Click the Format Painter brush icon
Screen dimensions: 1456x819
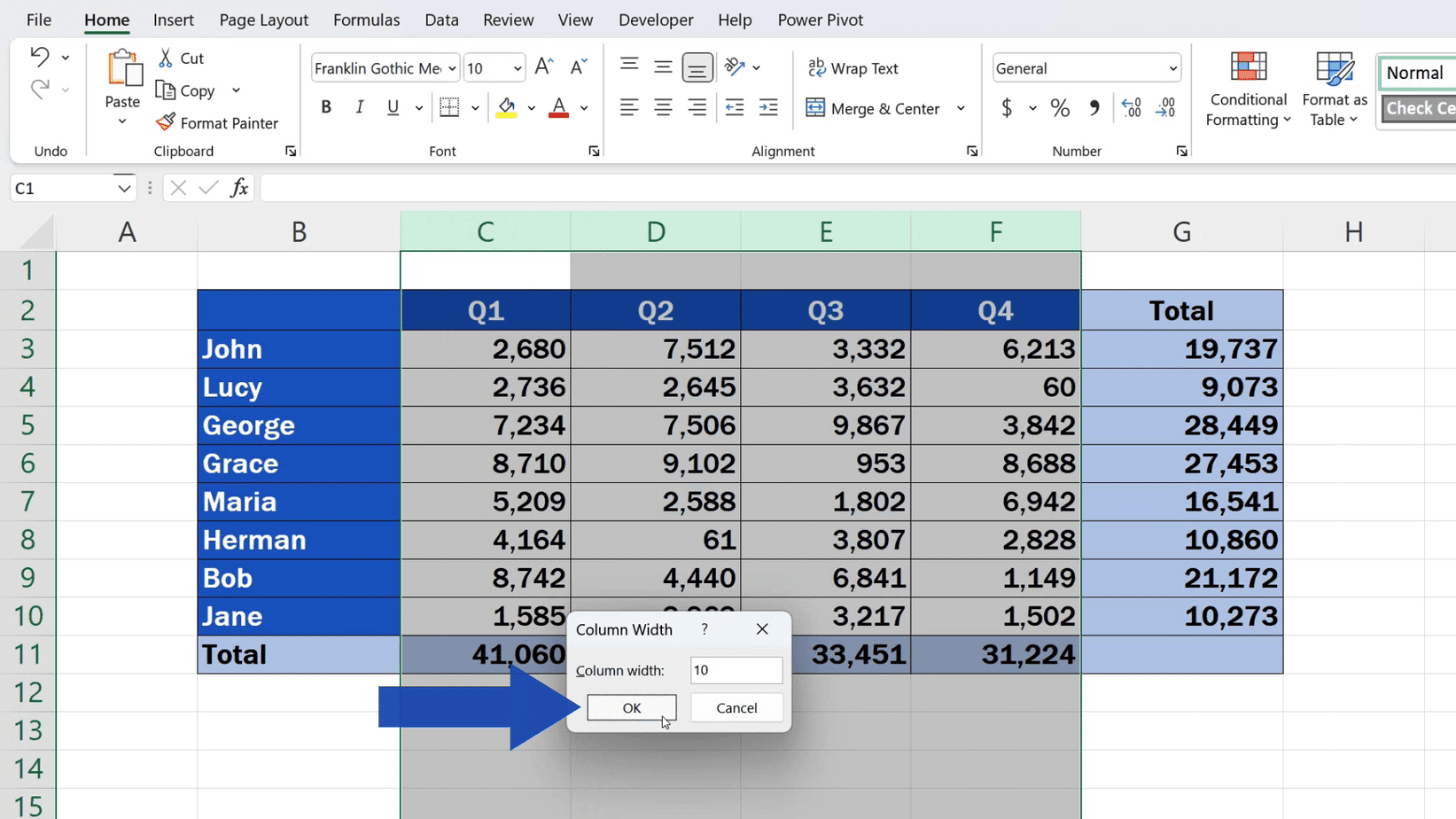166,122
